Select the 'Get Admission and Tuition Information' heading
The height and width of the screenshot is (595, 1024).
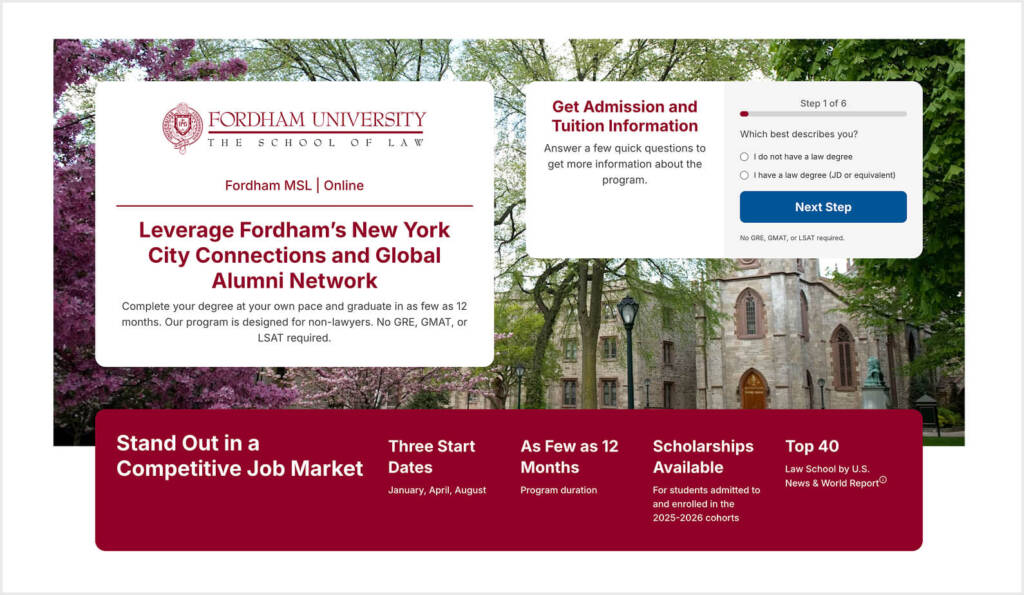(x=625, y=116)
